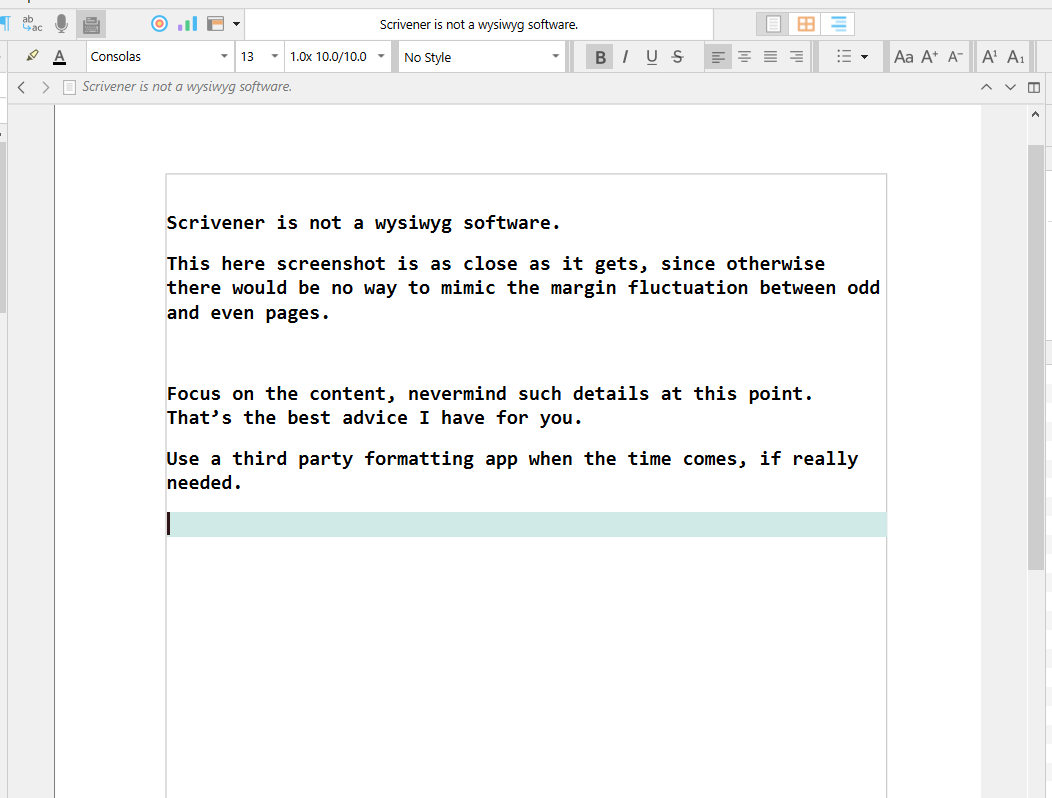The image size is (1052, 798).
Task: Open the Consolas font family dropdown
Action: tap(160, 56)
